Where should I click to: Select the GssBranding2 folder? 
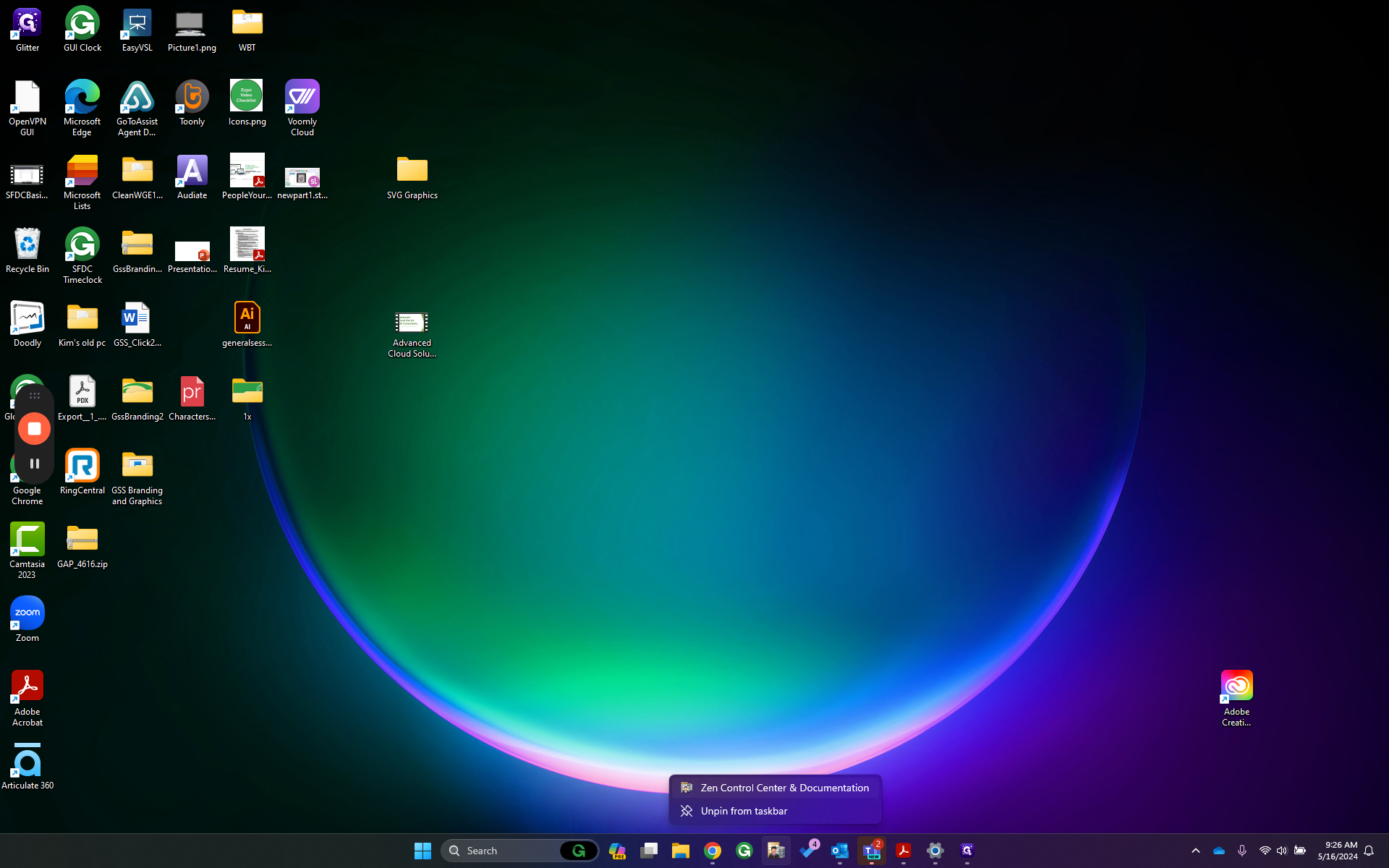point(137,399)
